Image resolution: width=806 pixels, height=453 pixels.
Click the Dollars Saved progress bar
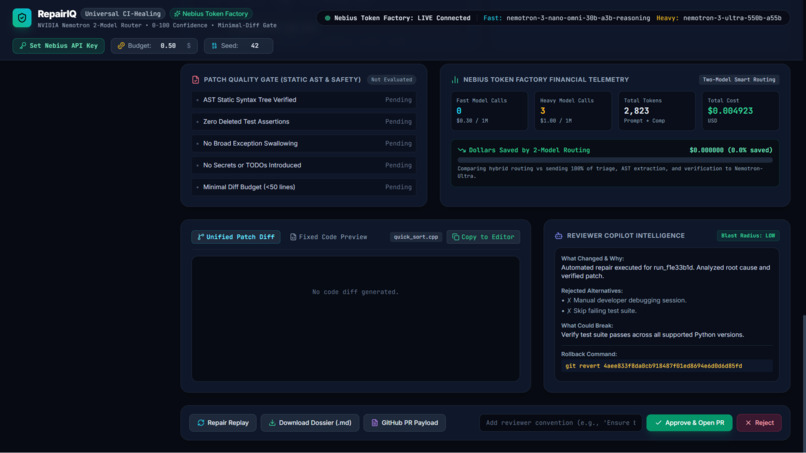(615, 160)
